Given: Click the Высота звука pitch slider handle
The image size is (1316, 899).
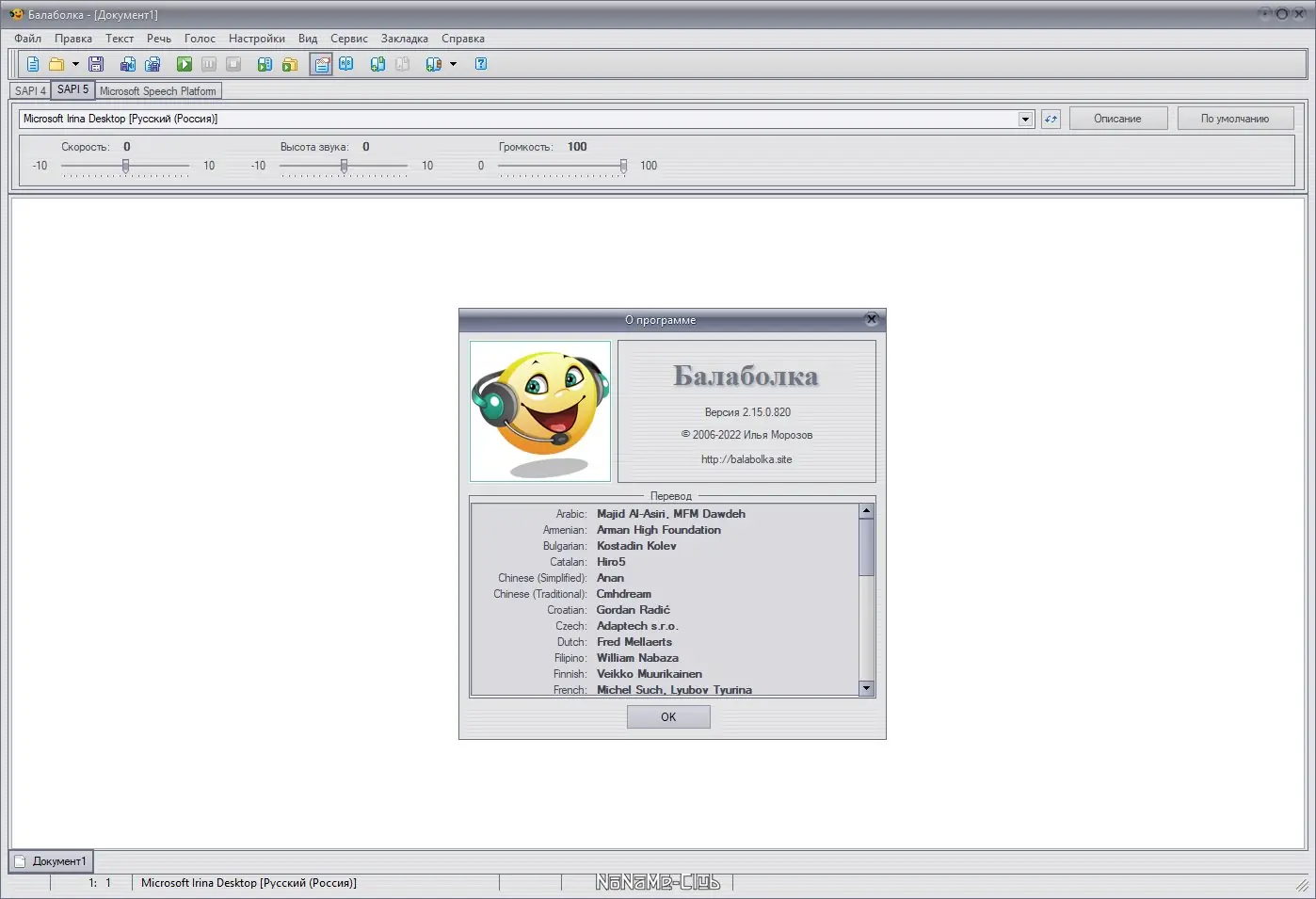Looking at the screenshot, I should 344,166.
